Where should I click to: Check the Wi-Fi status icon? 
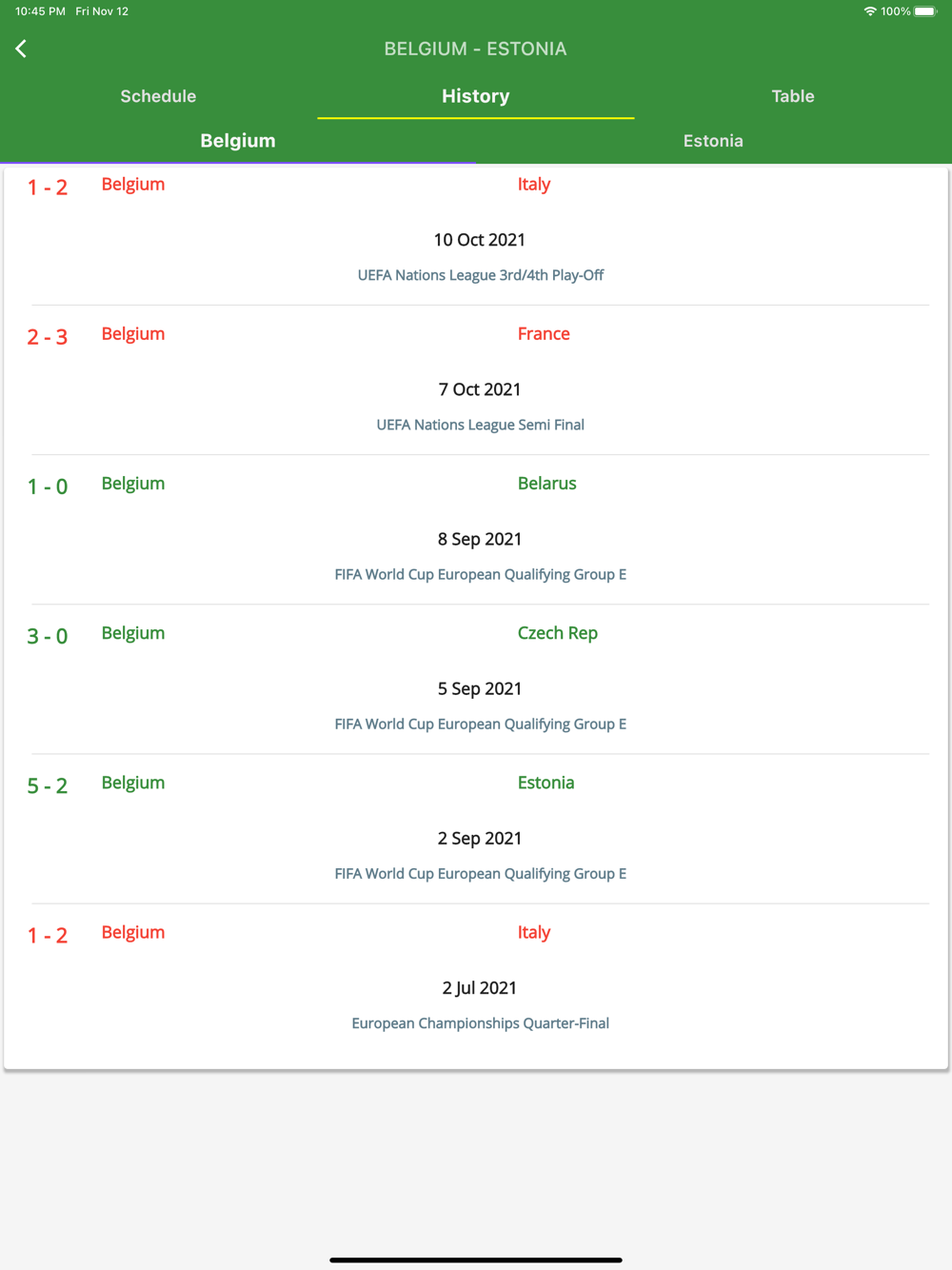point(870,11)
